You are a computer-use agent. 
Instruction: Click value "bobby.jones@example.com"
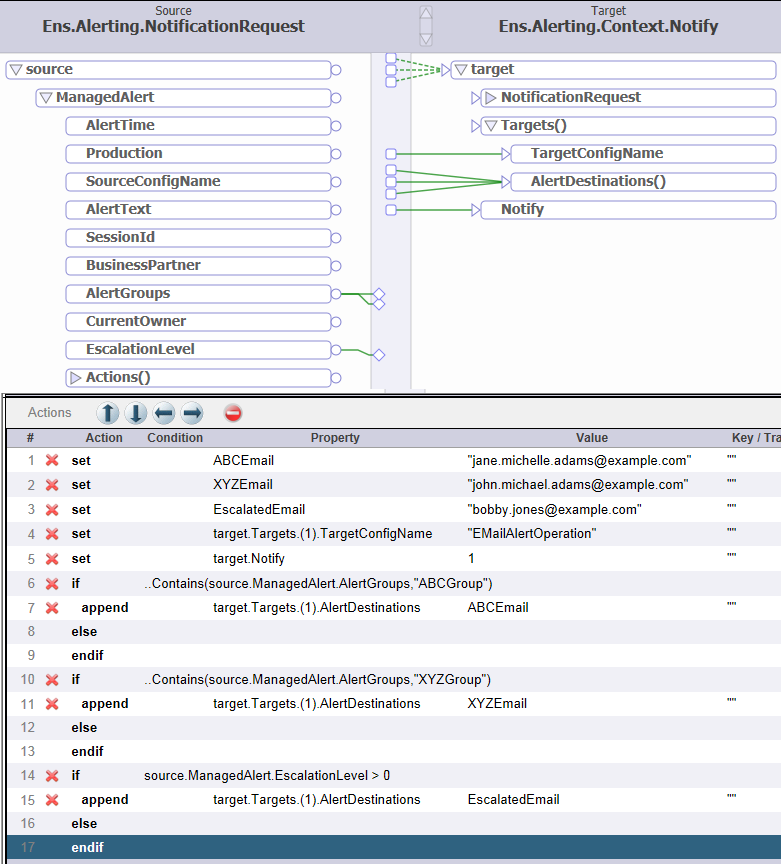click(554, 510)
